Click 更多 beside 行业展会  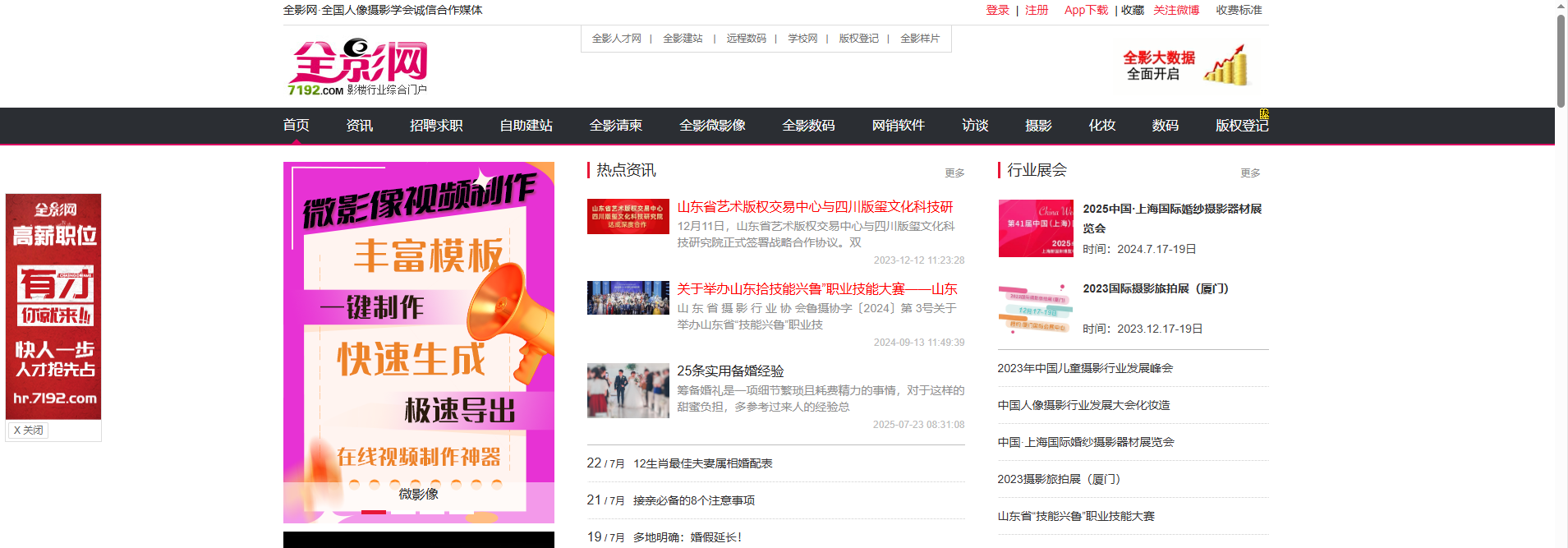pos(1250,173)
